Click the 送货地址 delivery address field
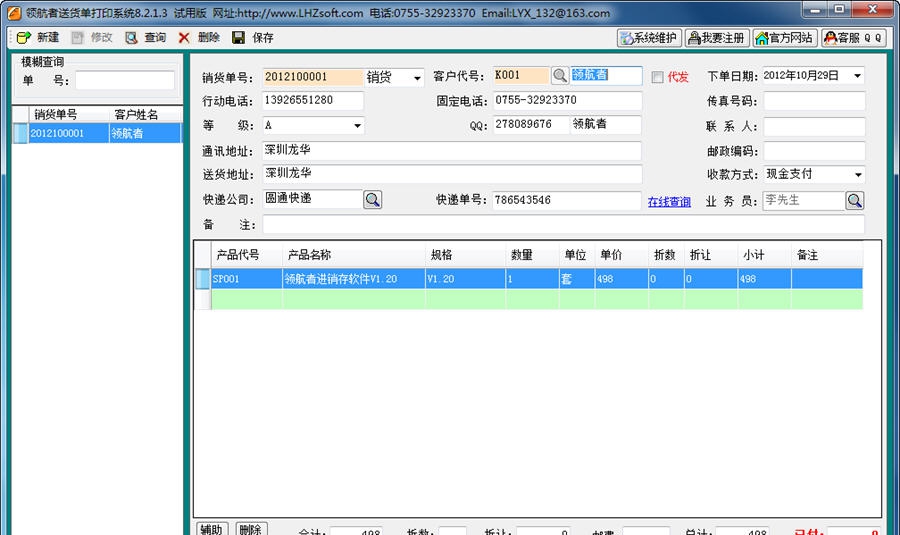900x535 pixels. coord(452,174)
